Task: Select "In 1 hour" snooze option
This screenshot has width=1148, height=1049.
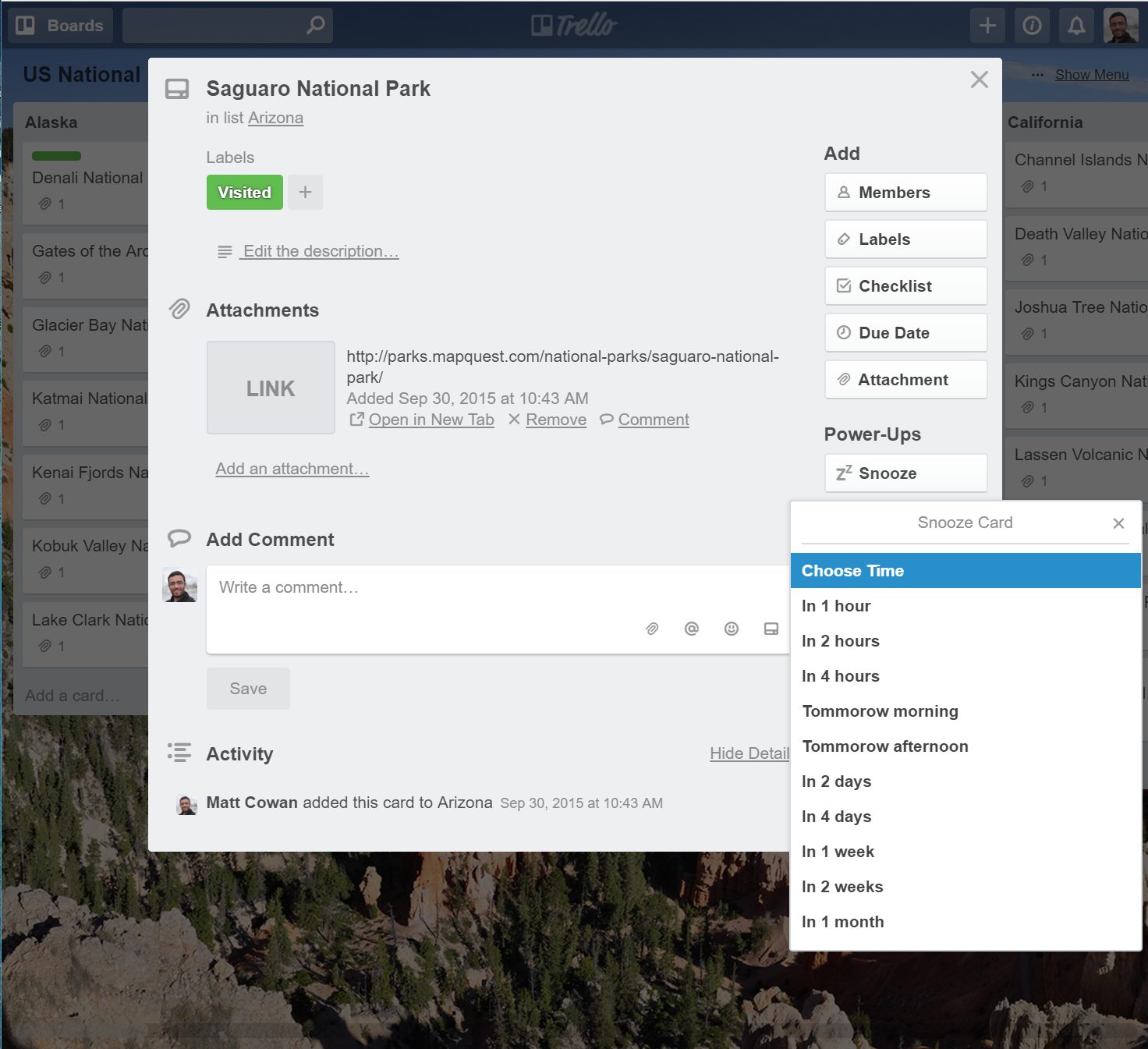Action: tap(836, 606)
